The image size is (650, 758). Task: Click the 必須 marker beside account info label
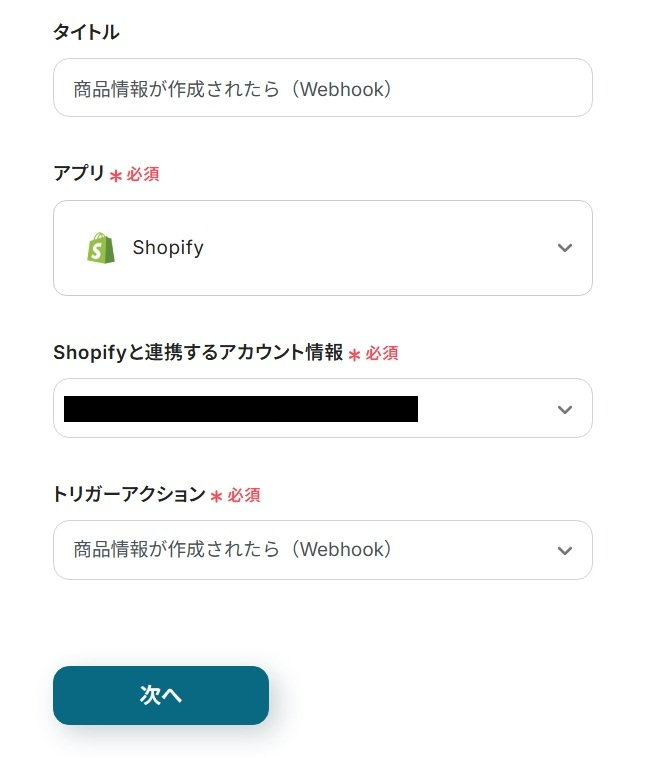[x=381, y=353]
